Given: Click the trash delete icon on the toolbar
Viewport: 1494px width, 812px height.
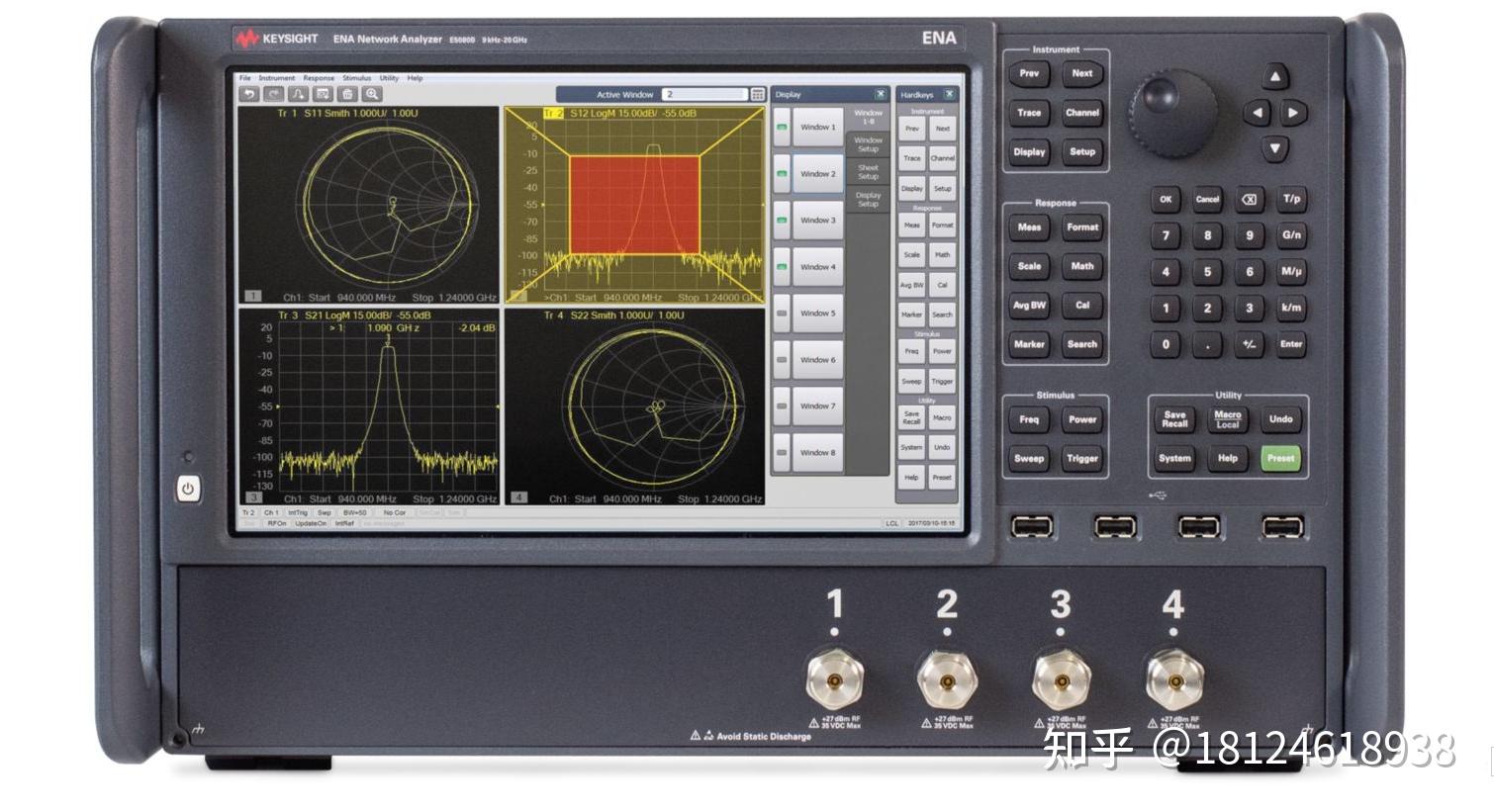Looking at the screenshot, I should tap(346, 93).
